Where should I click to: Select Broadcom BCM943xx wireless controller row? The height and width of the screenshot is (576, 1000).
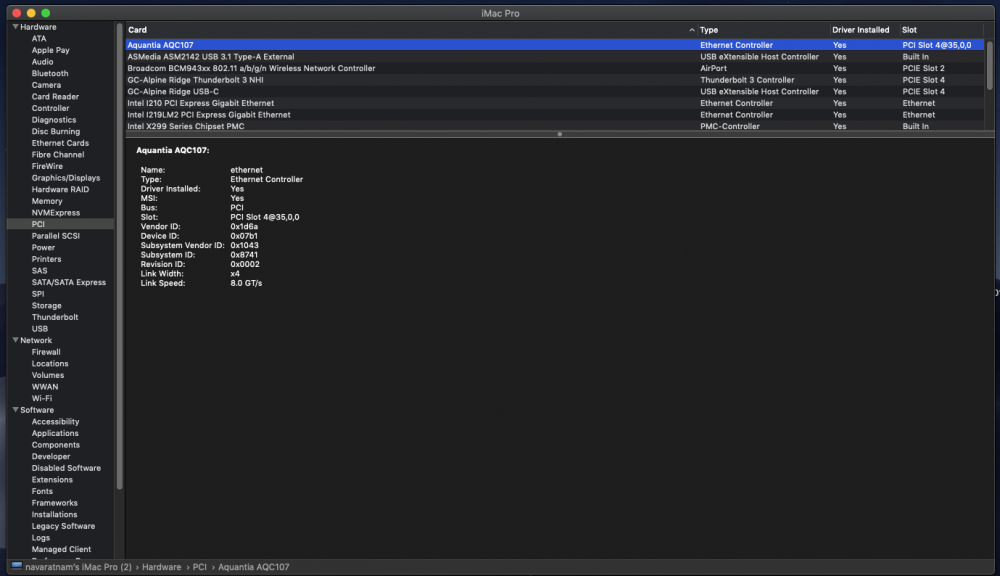click(x=554, y=68)
